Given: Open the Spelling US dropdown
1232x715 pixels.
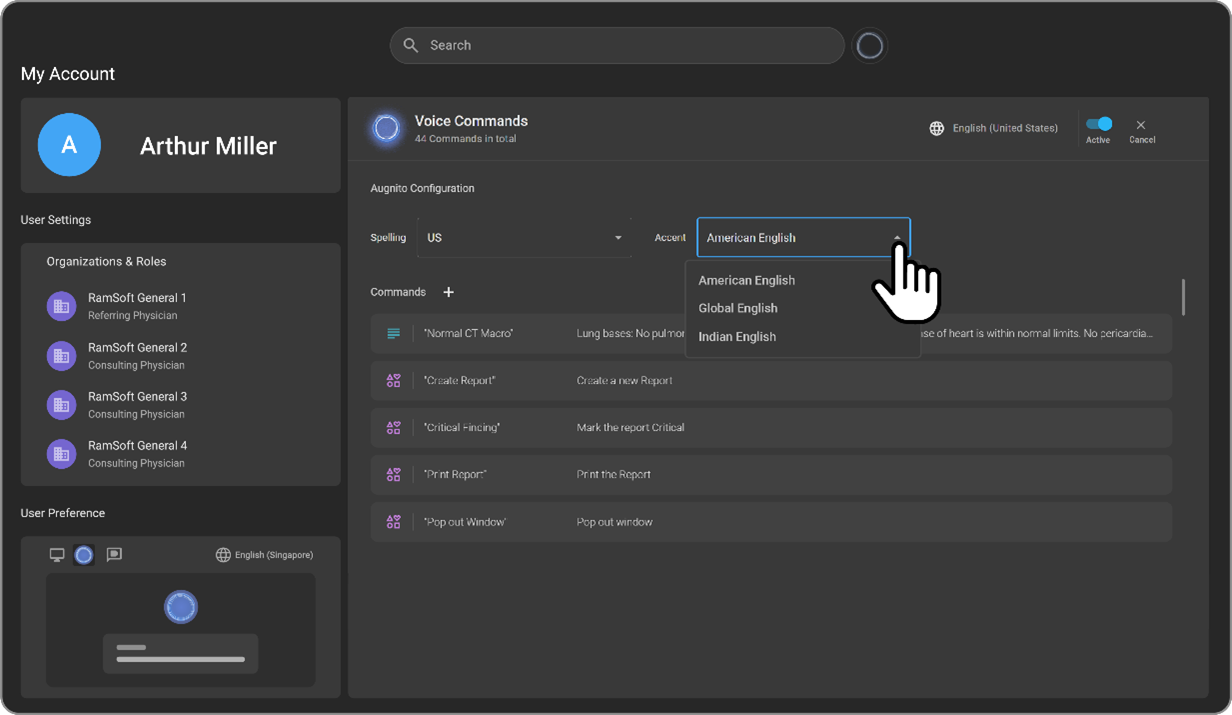Looking at the screenshot, I should pyautogui.click(x=523, y=238).
